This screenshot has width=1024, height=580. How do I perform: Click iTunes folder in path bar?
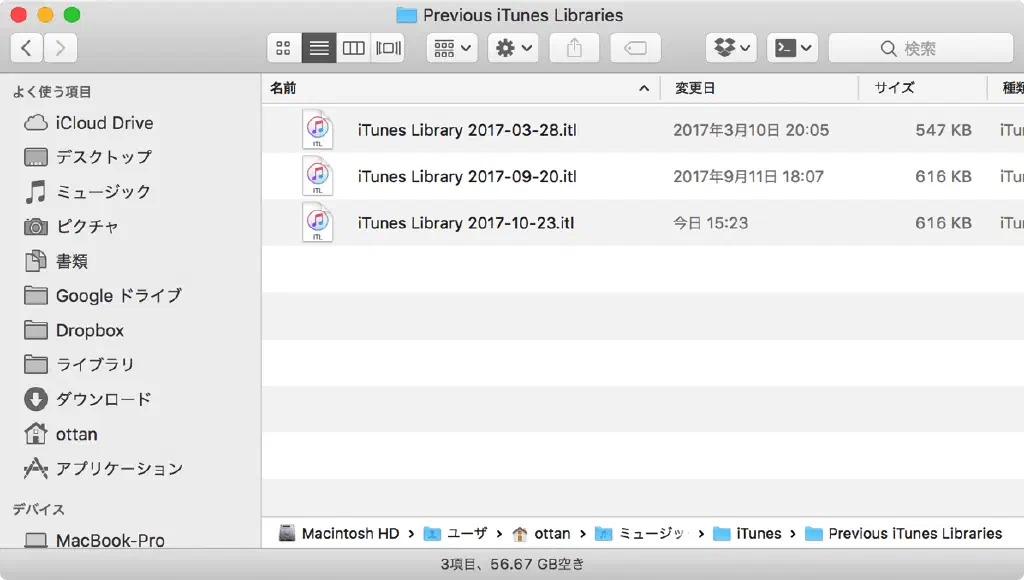[x=758, y=534]
